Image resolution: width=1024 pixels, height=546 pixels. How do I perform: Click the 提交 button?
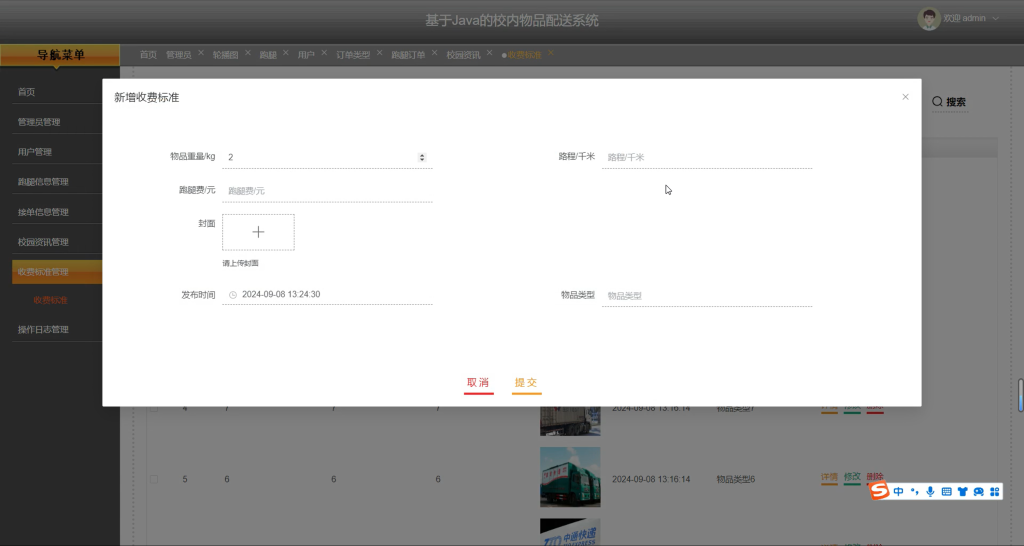click(526, 383)
